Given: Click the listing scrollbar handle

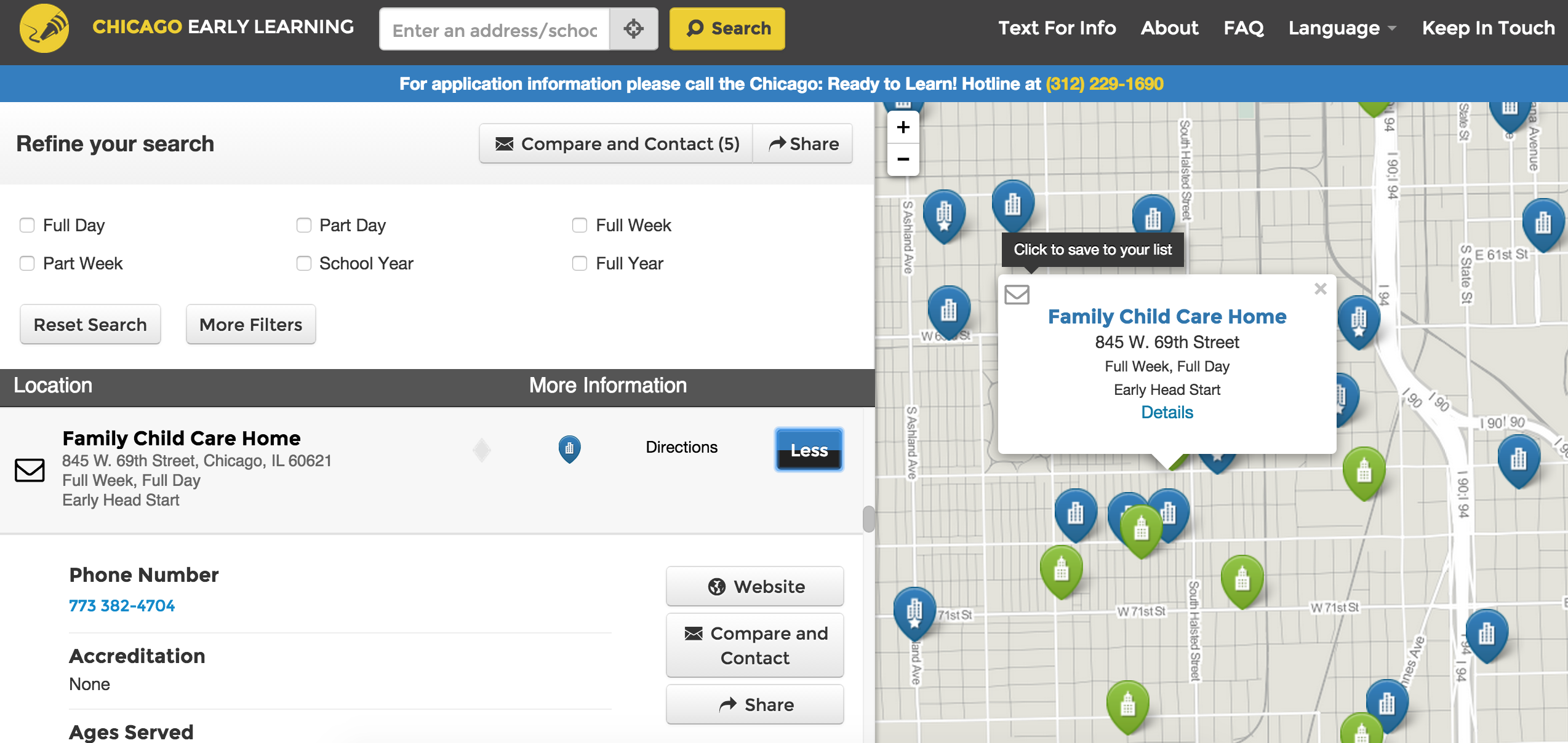Looking at the screenshot, I should tap(868, 519).
